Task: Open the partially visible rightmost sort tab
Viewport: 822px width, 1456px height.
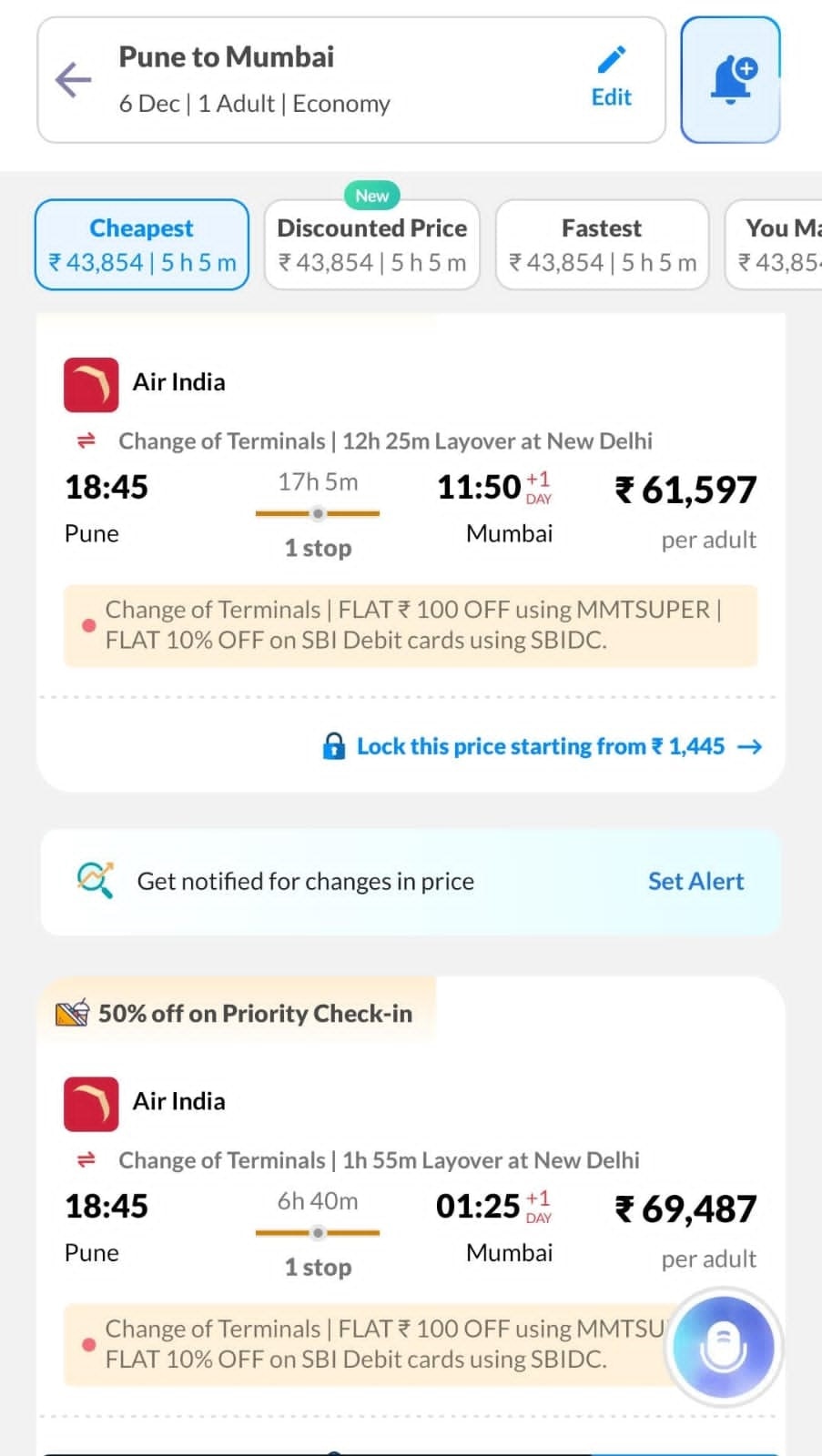Action: [x=783, y=244]
